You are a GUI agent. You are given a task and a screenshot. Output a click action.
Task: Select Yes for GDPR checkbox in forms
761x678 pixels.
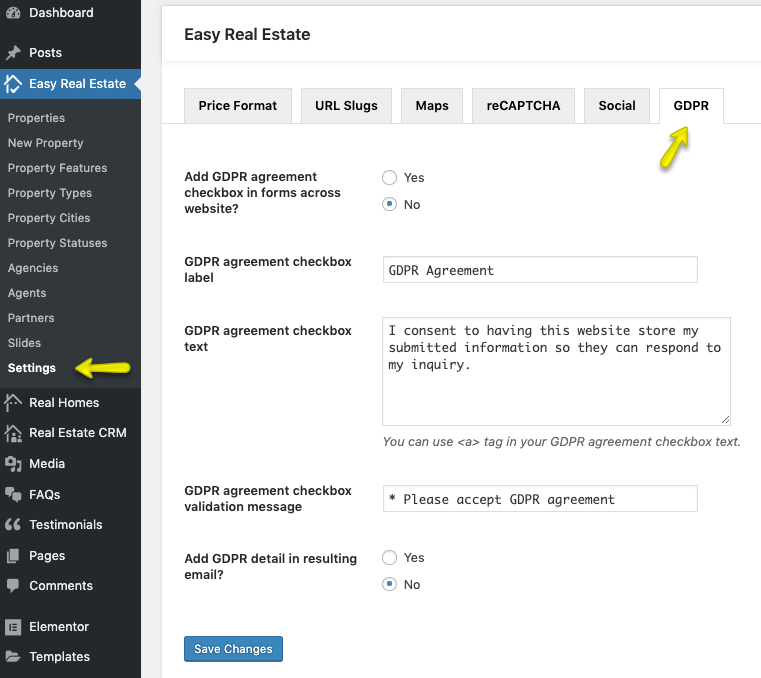(389, 178)
